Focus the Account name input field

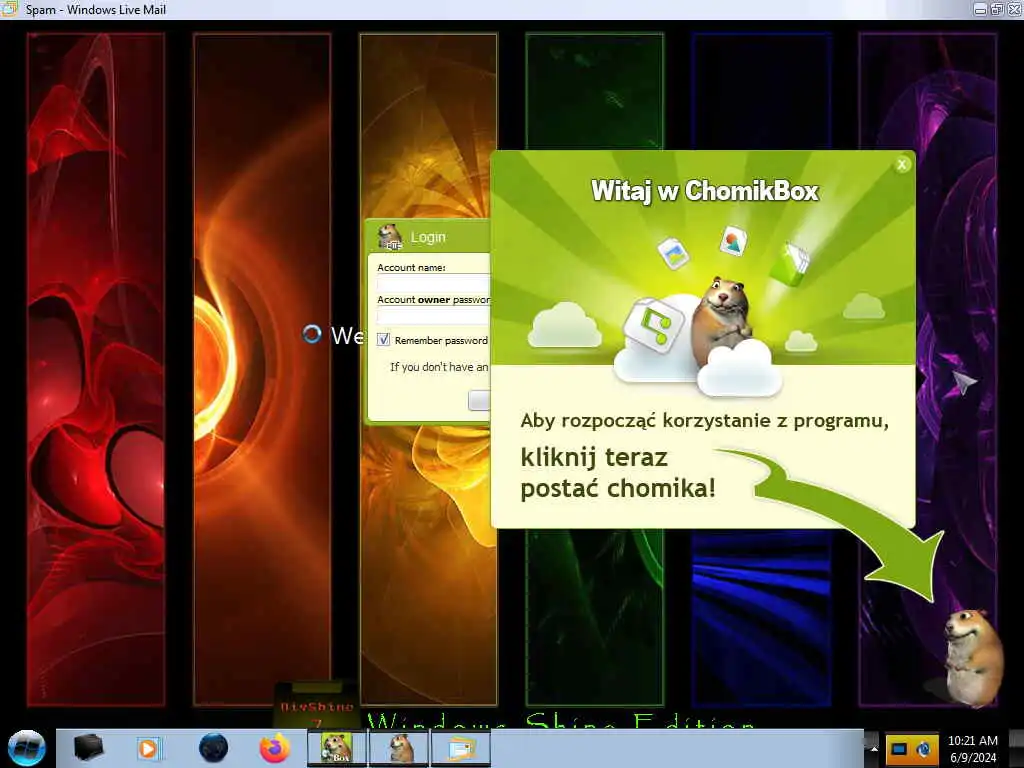tap(433, 283)
